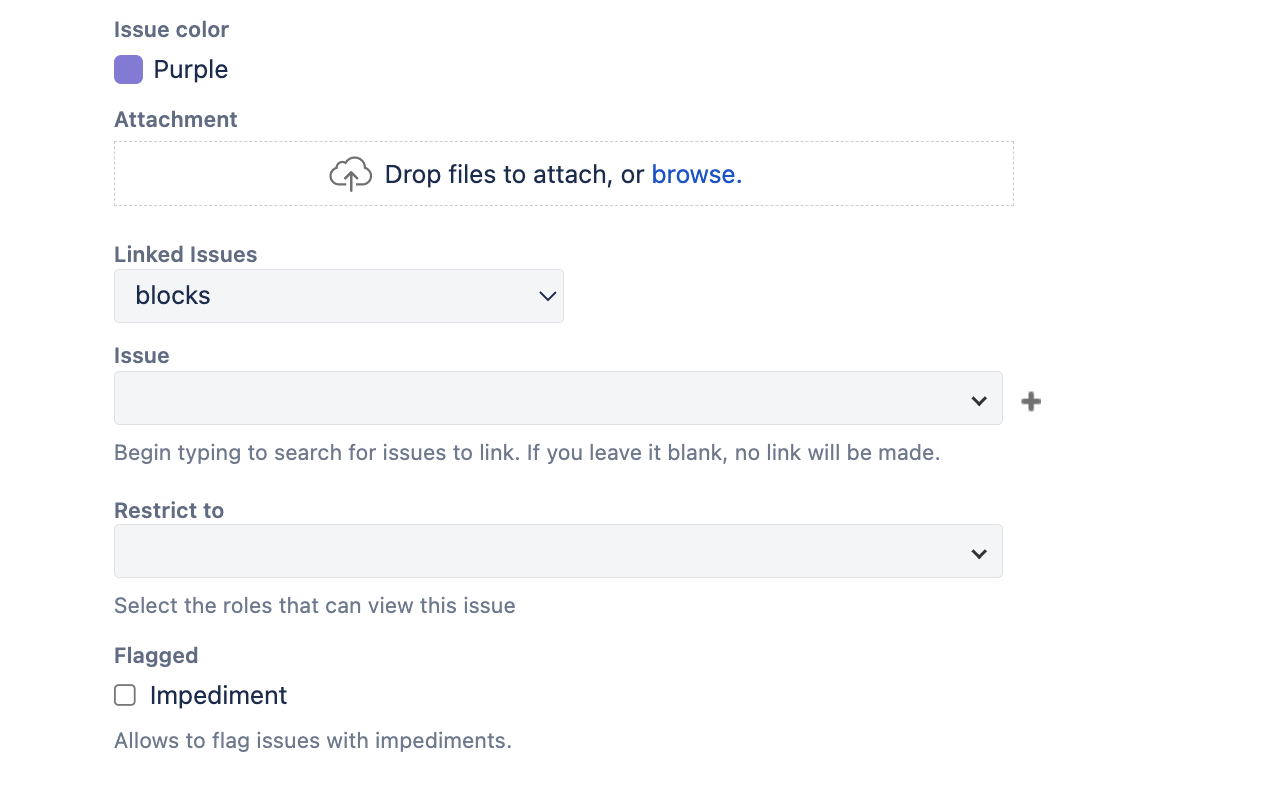Check the Impediment checkbox

(125, 695)
